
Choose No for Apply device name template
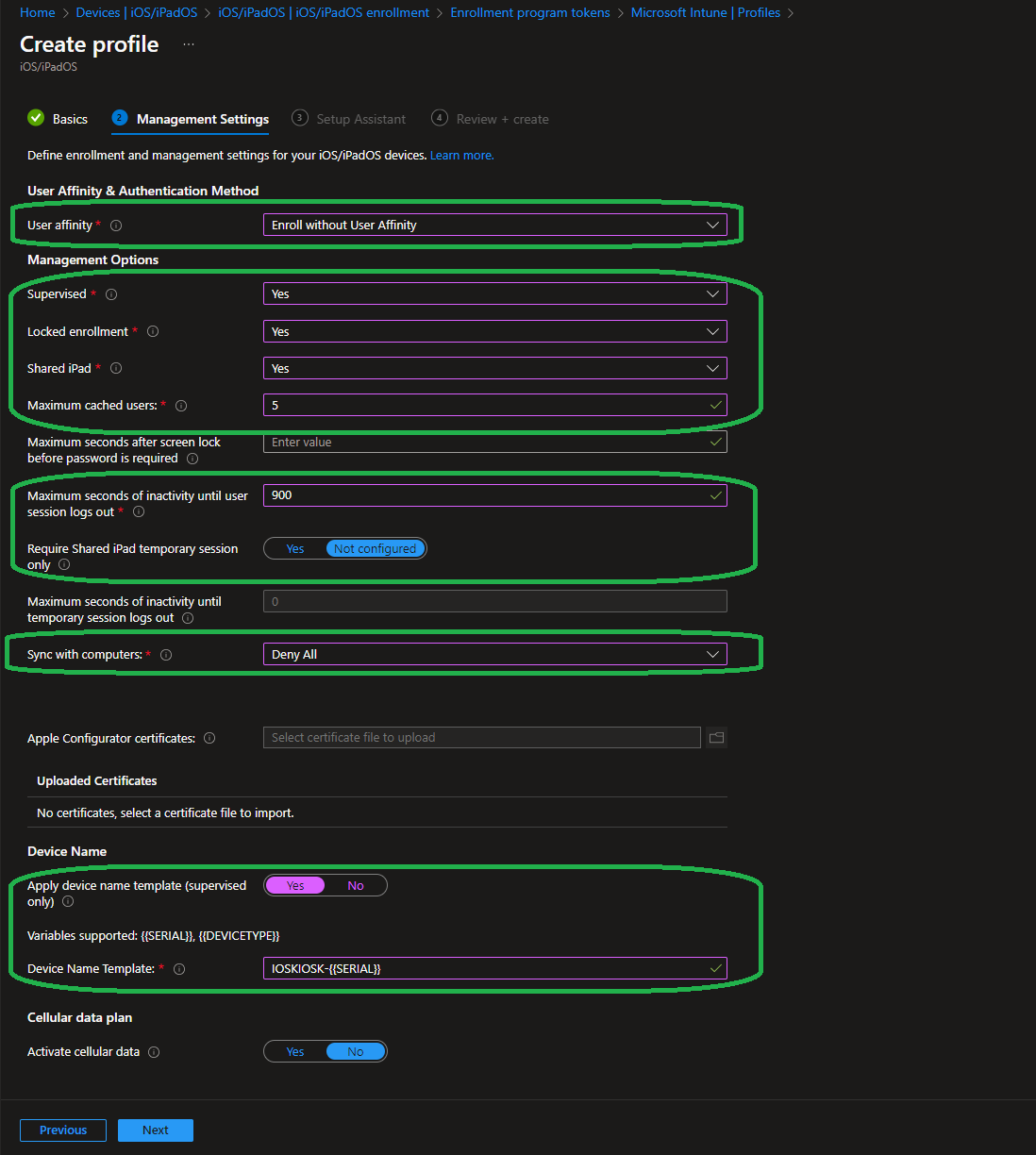coord(356,886)
